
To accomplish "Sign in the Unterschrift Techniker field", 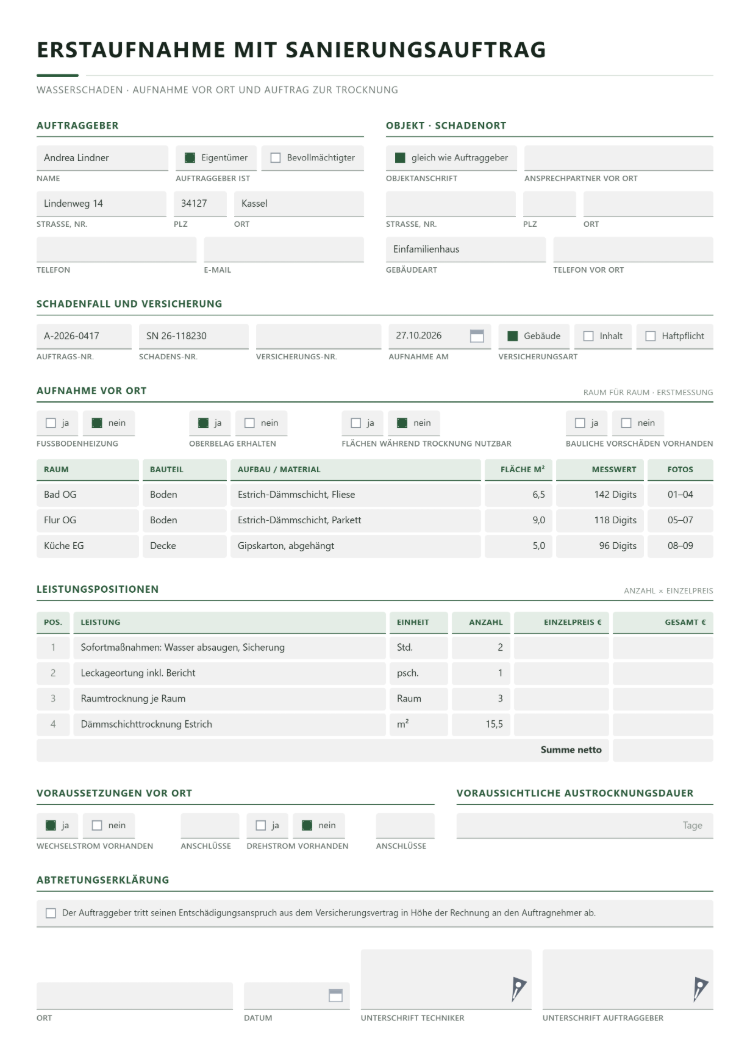I will click(x=446, y=979).
